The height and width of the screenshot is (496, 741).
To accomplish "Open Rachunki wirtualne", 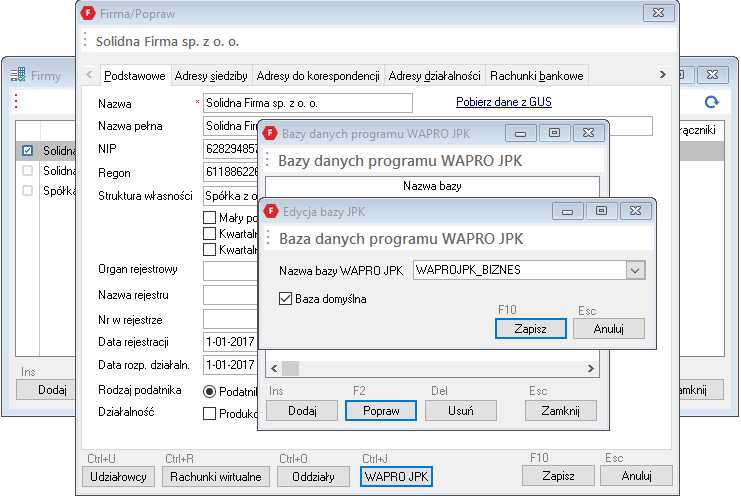I will click(x=215, y=477).
